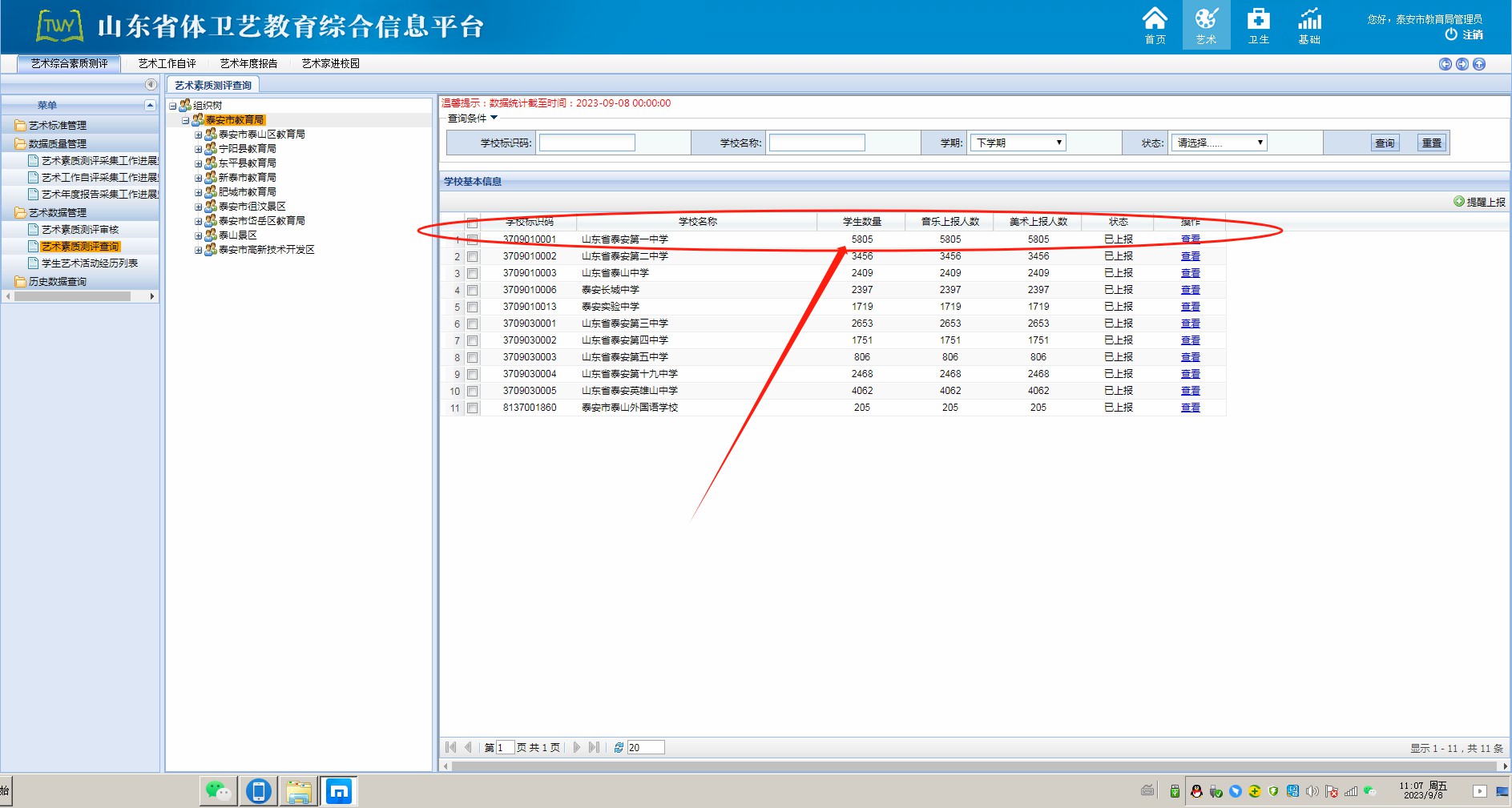Collapse the left sidebar panel arrow
This screenshot has height=808, width=1512.
coord(150,85)
